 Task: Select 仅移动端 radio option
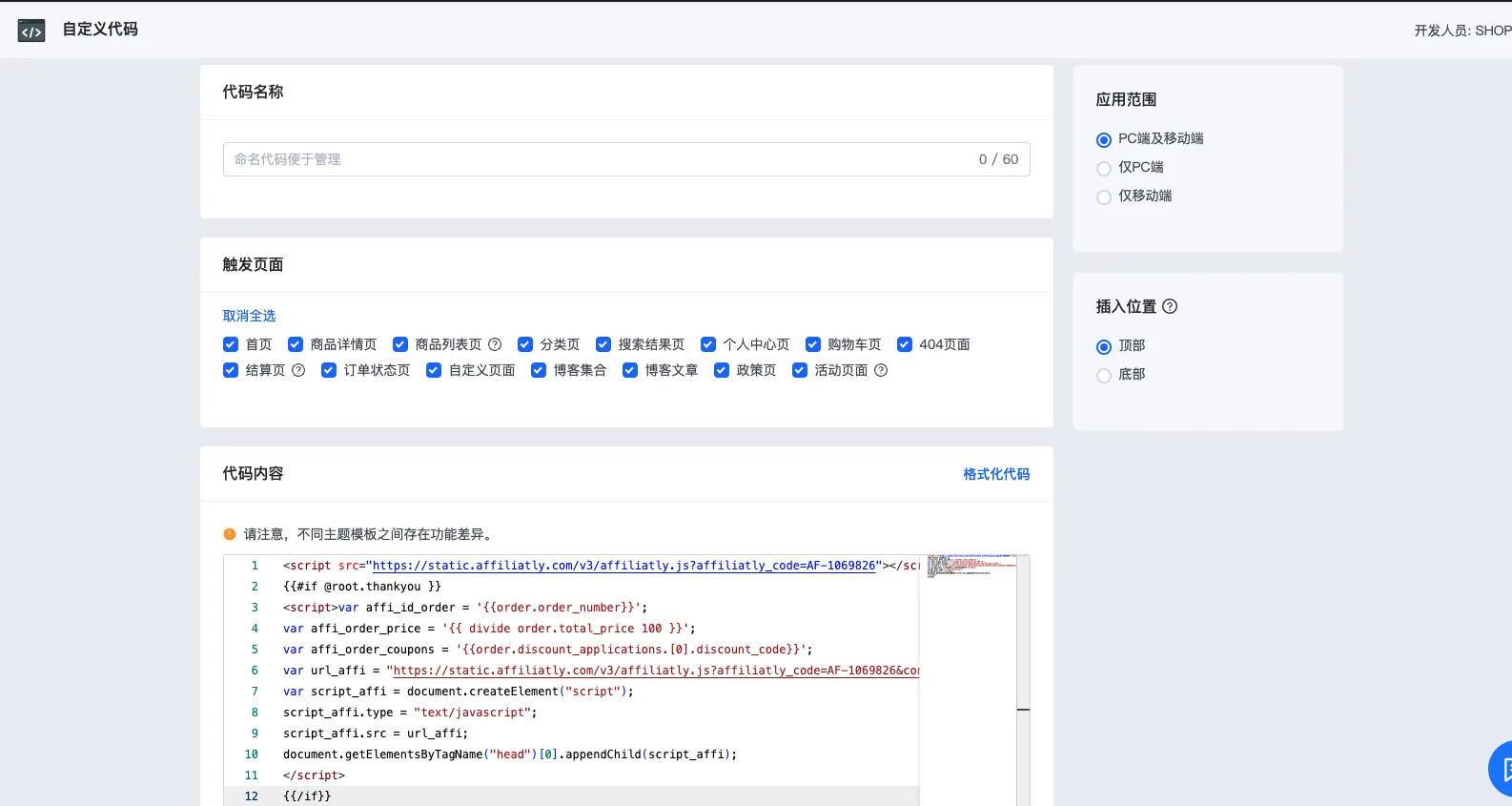pyautogui.click(x=1104, y=197)
